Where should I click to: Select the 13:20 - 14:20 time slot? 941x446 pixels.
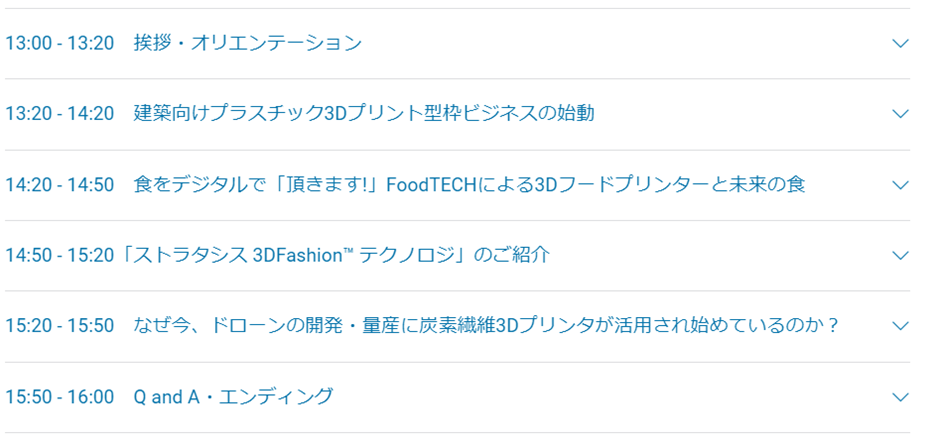click(x=59, y=113)
